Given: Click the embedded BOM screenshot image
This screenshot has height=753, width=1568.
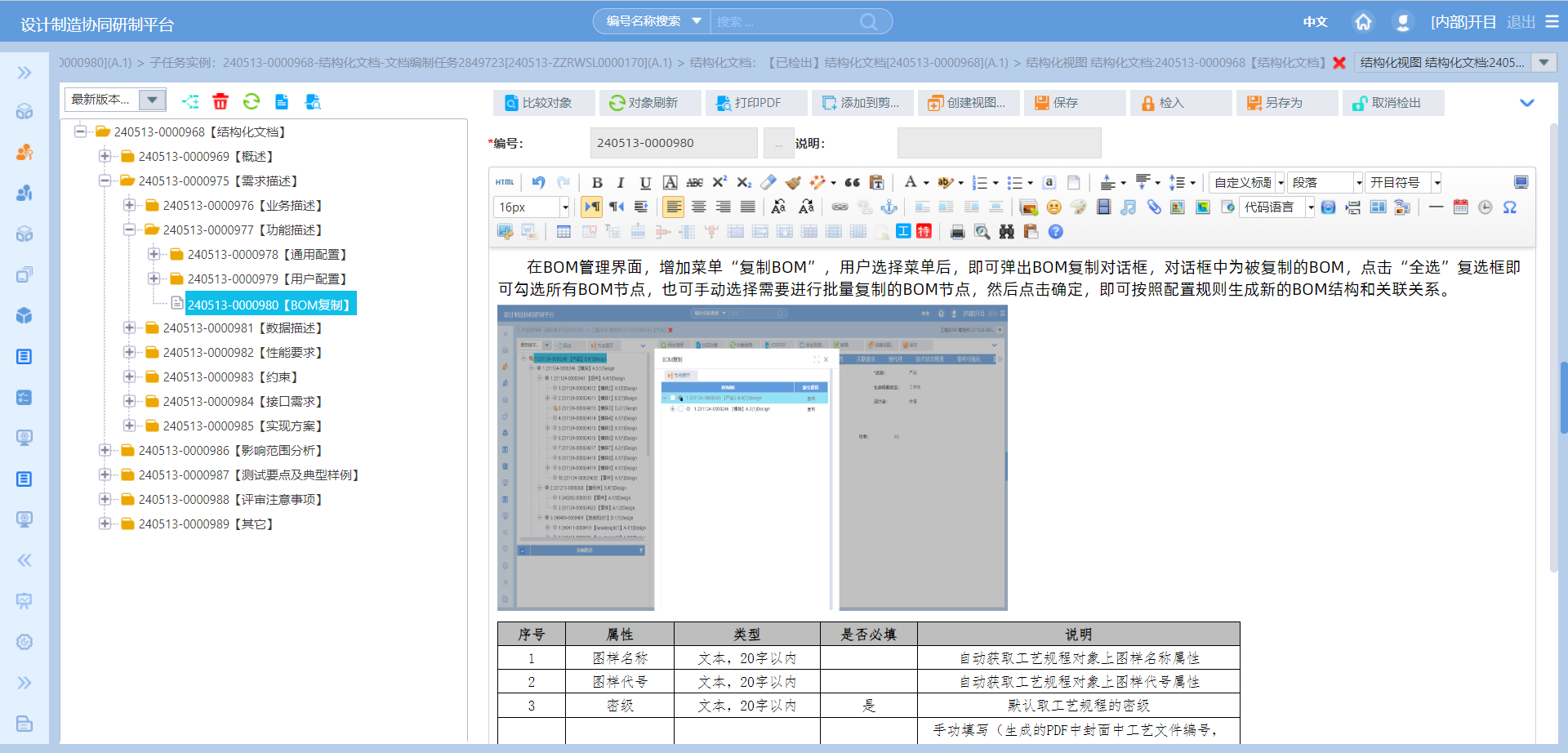Looking at the screenshot, I should pyautogui.click(x=752, y=458).
